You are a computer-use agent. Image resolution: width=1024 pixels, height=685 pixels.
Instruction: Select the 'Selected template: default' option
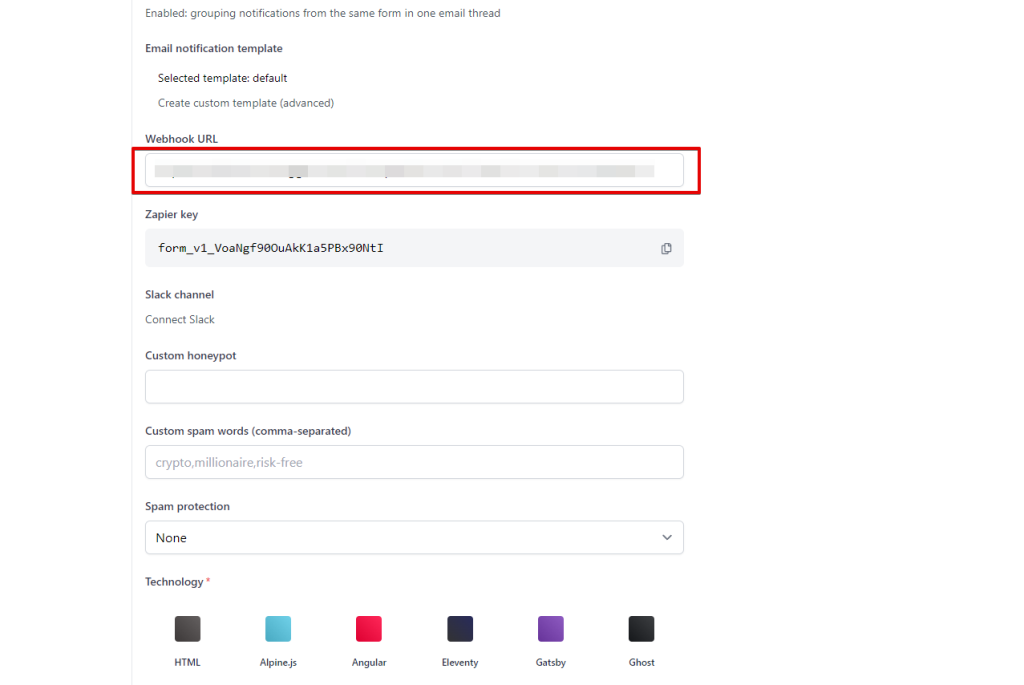223,78
